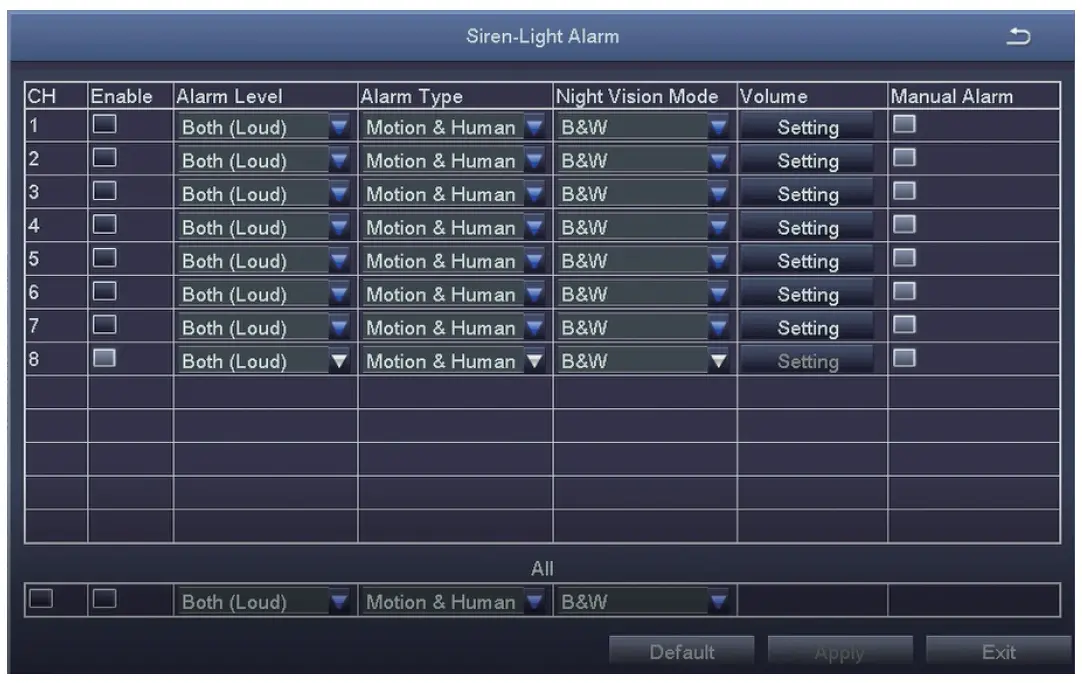Enable the alarm for channel 3
Viewport: 1082px width, 683px height.
click(105, 194)
